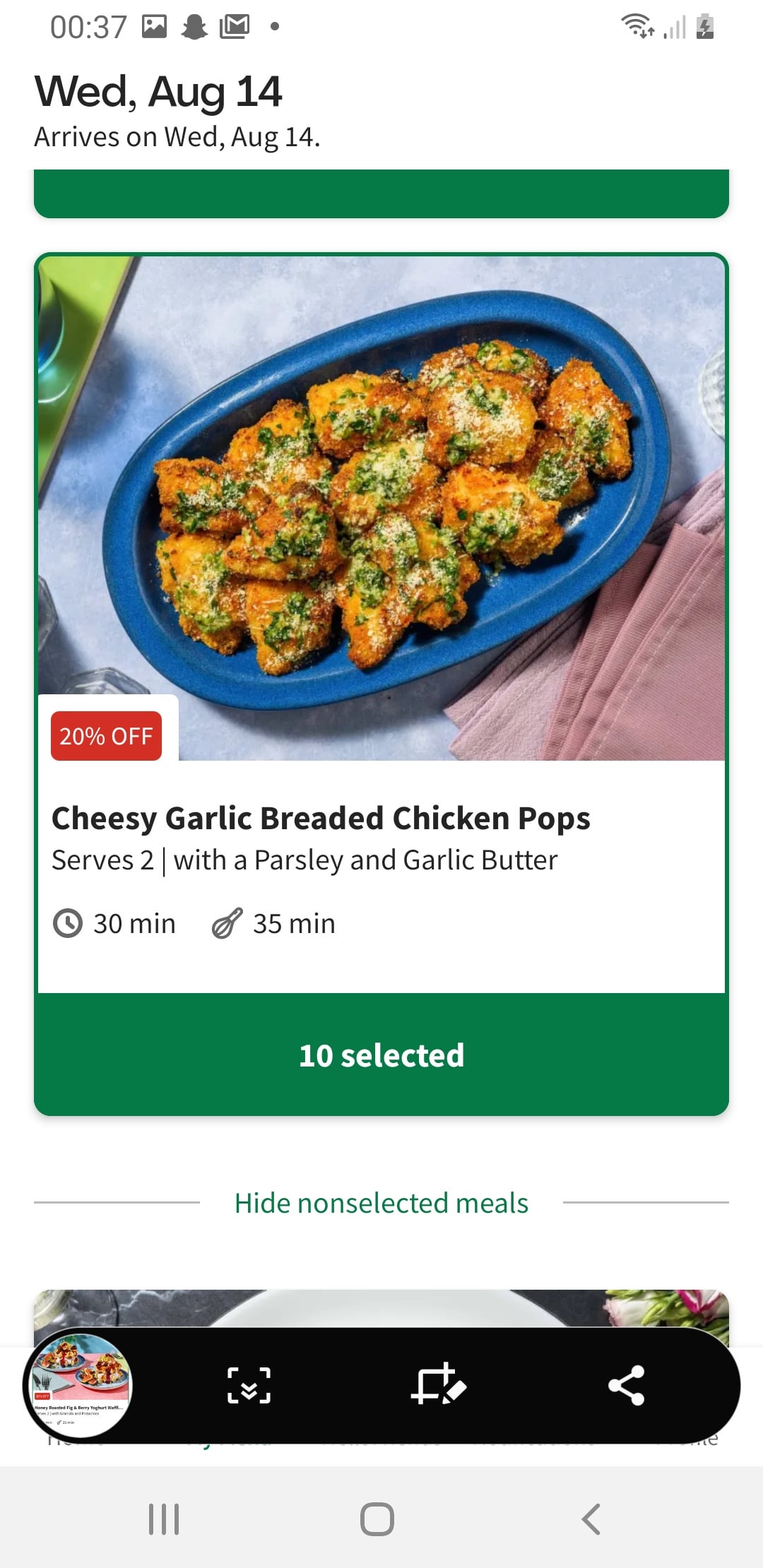Image resolution: width=763 pixels, height=1568 pixels.
Task: Open the screenshot thumbnail preview
Action: (78, 1385)
